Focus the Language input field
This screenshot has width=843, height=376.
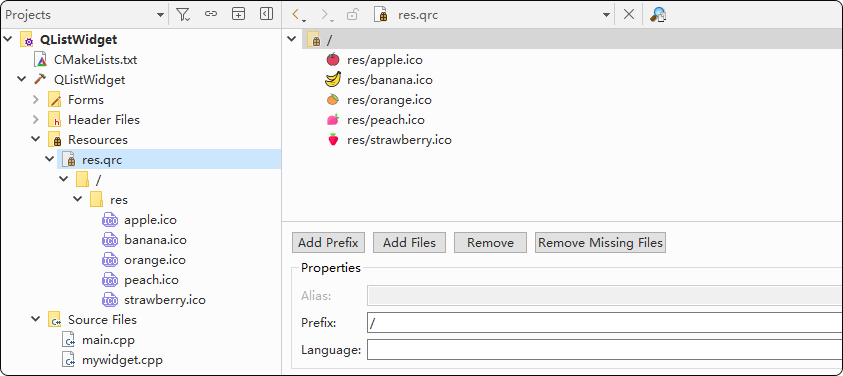click(x=605, y=350)
